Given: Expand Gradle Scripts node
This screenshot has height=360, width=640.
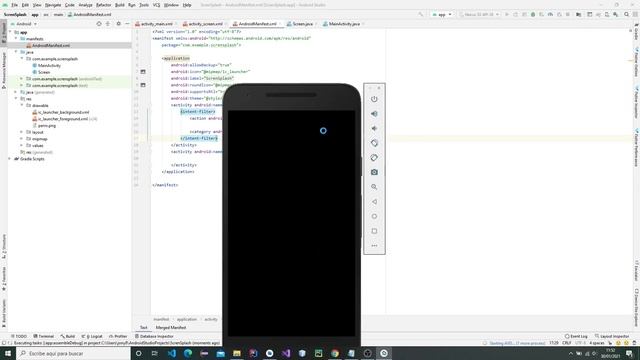Looking at the screenshot, I should [10, 159].
